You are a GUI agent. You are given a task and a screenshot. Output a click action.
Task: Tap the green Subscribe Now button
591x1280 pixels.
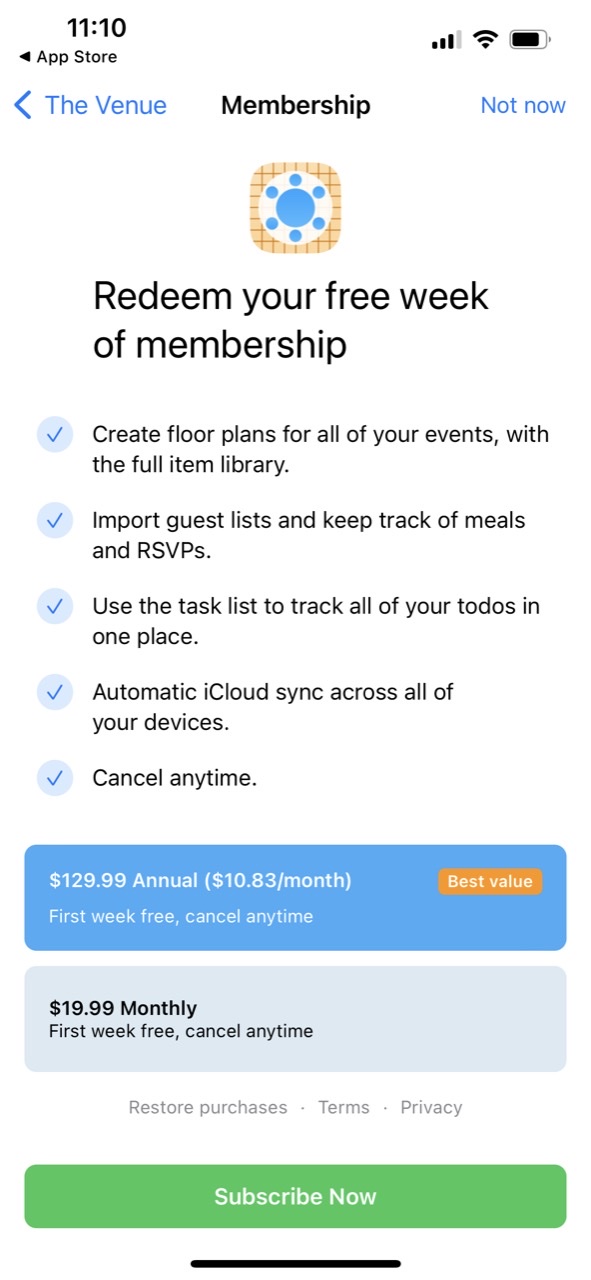point(295,1196)
